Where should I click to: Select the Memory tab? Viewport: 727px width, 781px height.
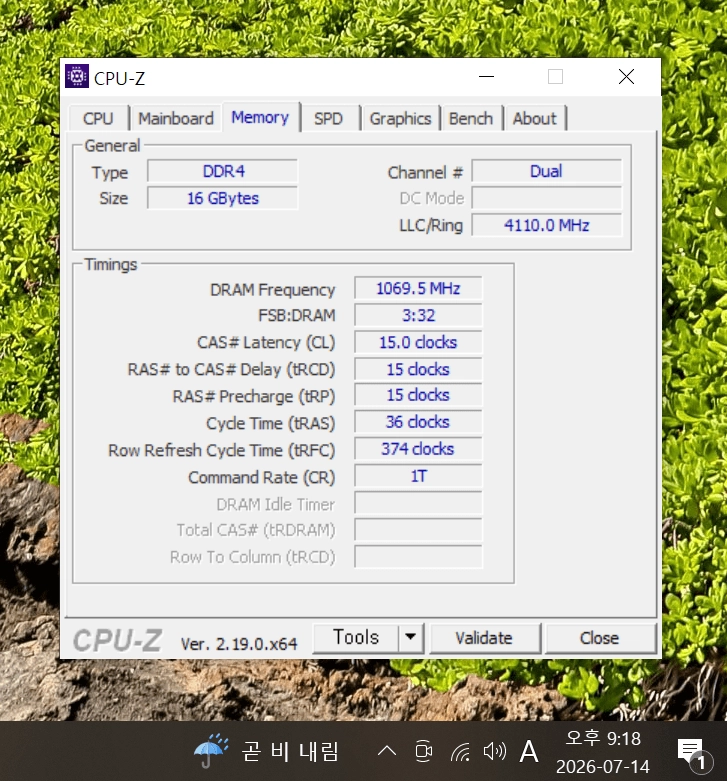(x=260, y=117)
